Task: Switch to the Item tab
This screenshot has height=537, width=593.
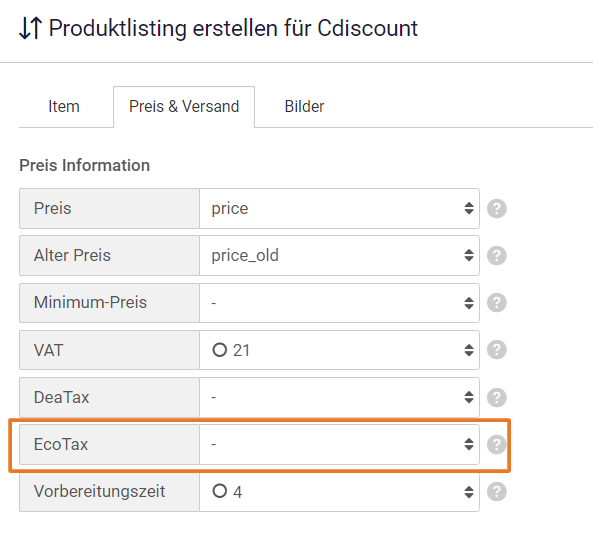Action: point(64,107)
